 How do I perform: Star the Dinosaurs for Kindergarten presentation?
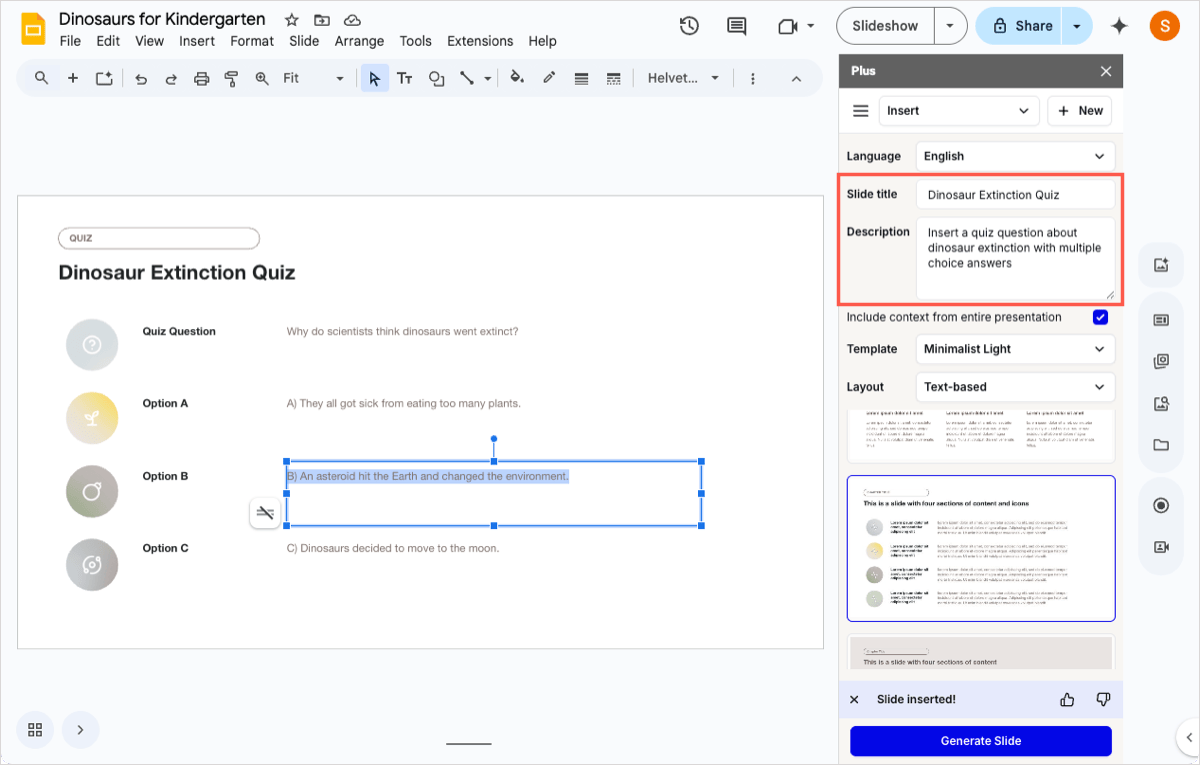tap(292, 20)
